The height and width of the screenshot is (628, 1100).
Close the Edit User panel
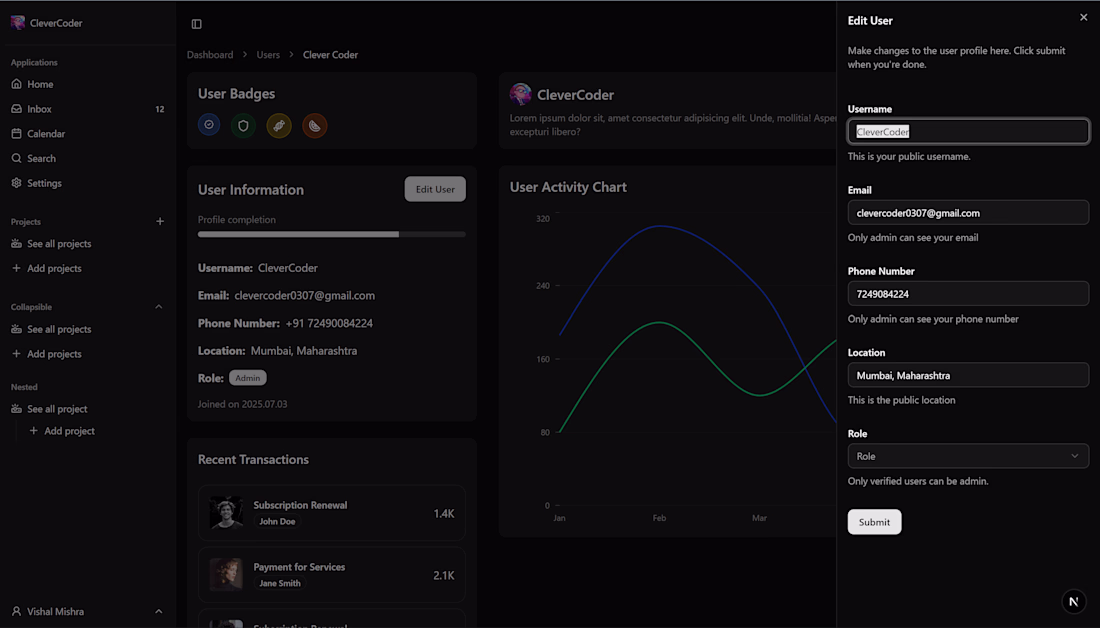(1083, 18)
